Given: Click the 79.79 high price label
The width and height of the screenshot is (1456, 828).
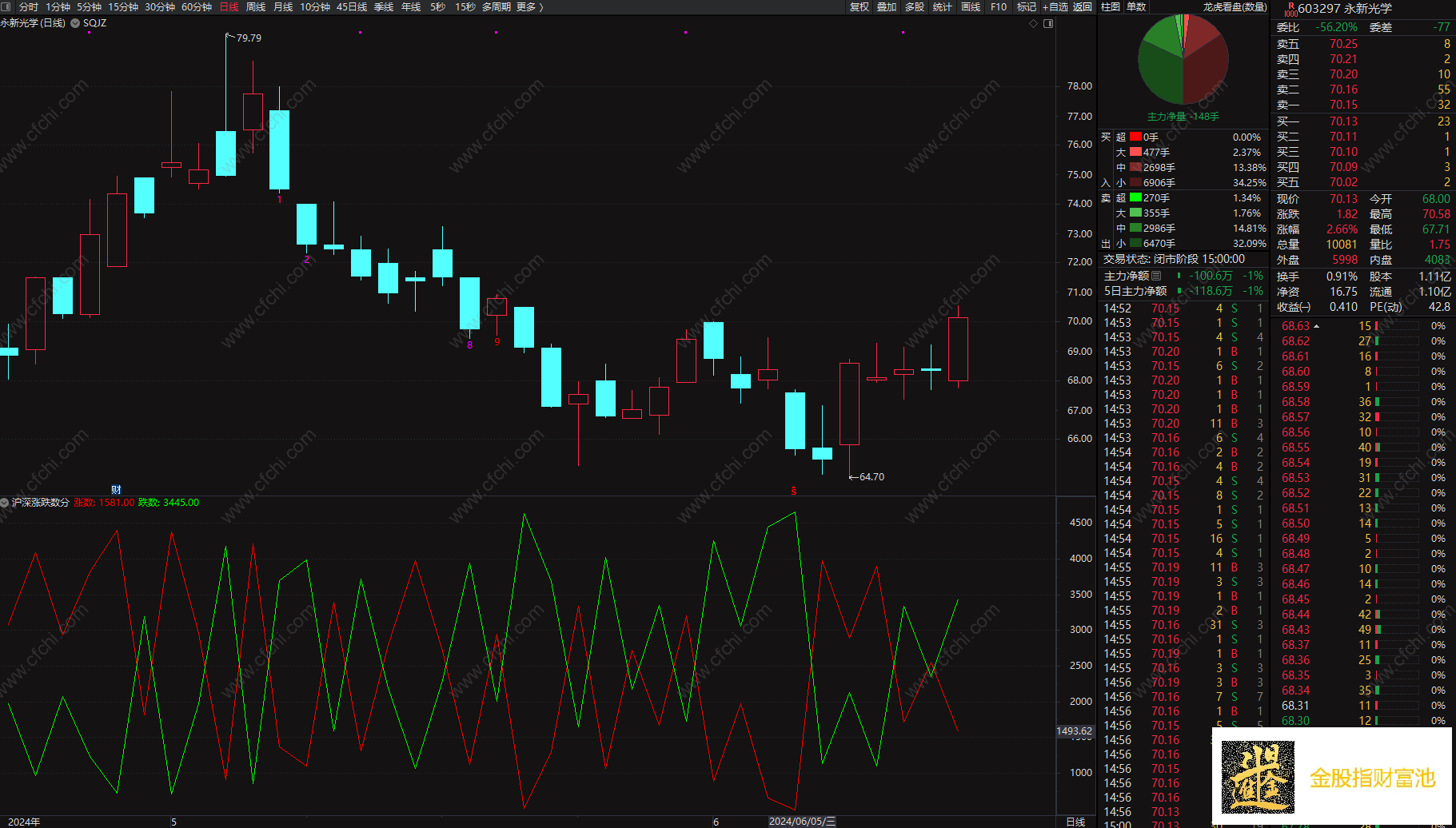Looking at the screenshot, I should (249, 38).
